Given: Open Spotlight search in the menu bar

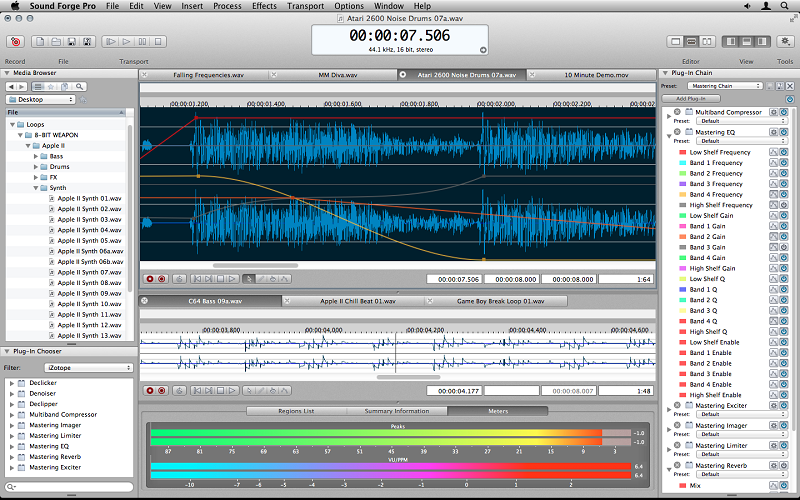Looking at the screenshot, I should 785,6.
